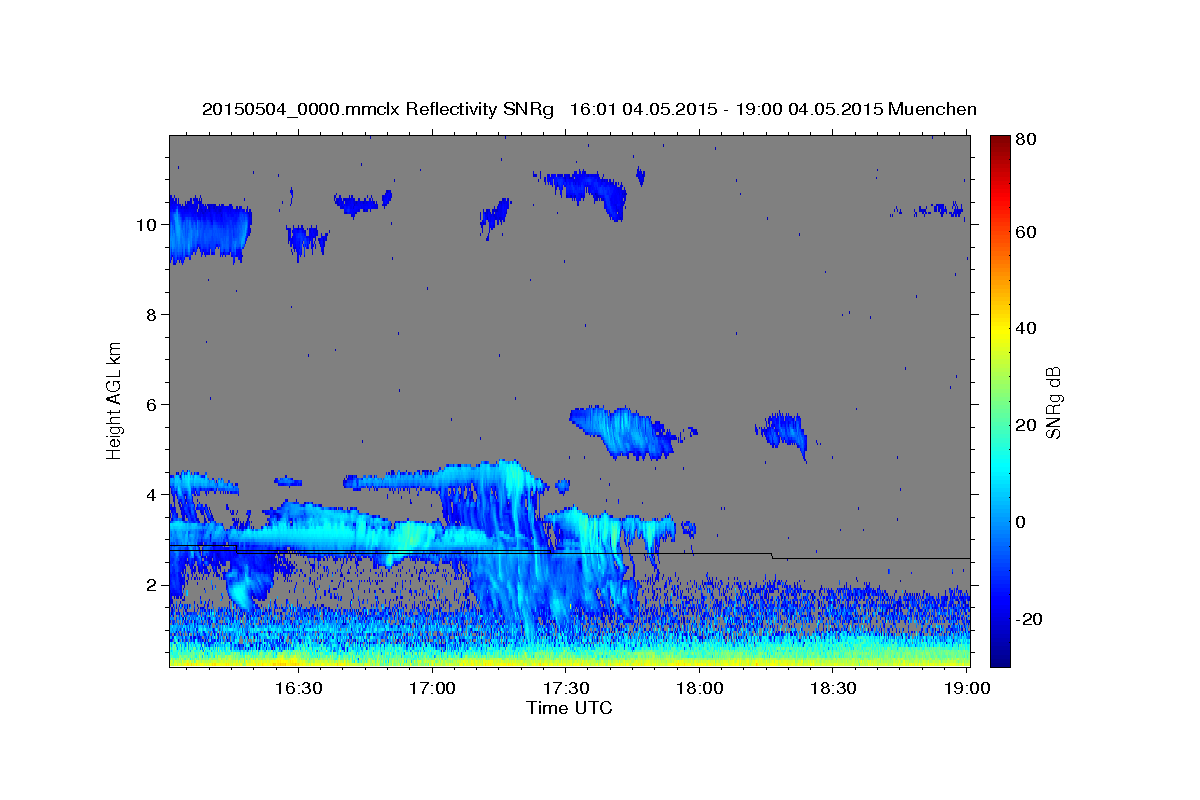Image resolution: width=1200 pixels, height=800 pixels.
Task: Click the colorbar value 0
Action: pyautogui.click(x=1022, y=522)
